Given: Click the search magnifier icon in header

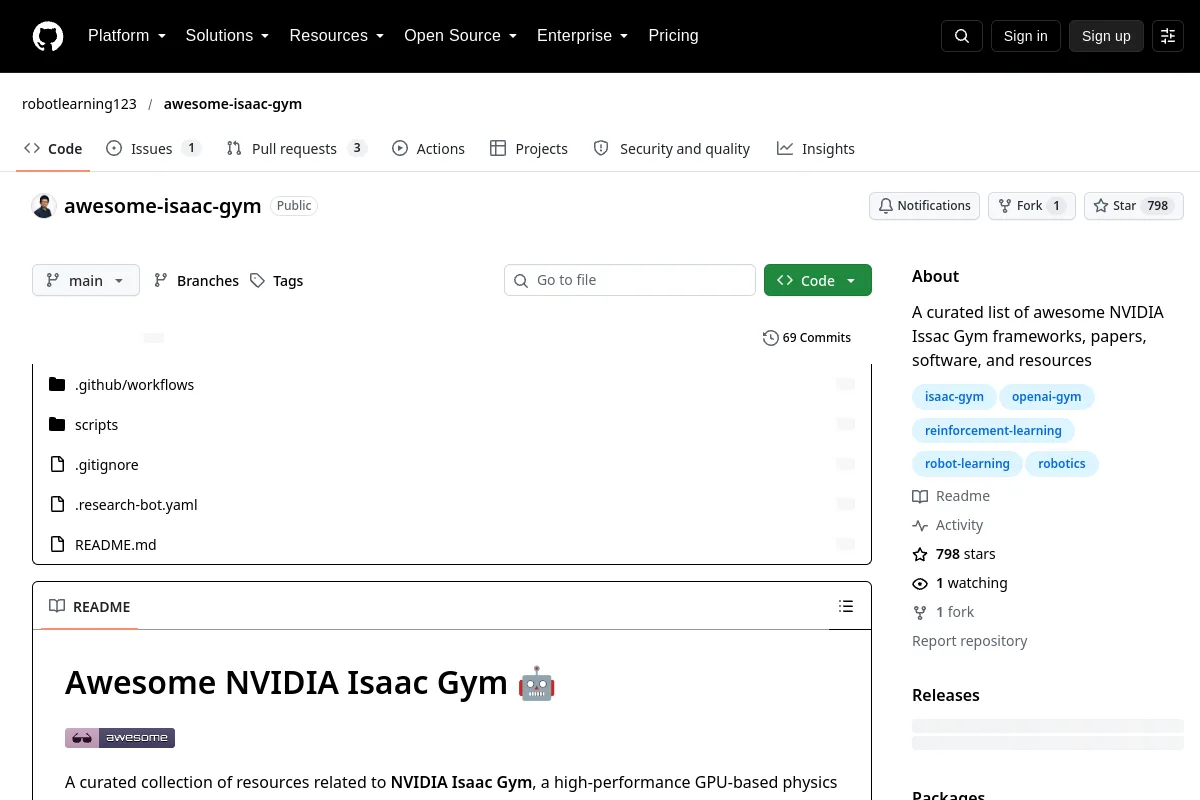Looking at the screenshot, I should tap(962, 36).
